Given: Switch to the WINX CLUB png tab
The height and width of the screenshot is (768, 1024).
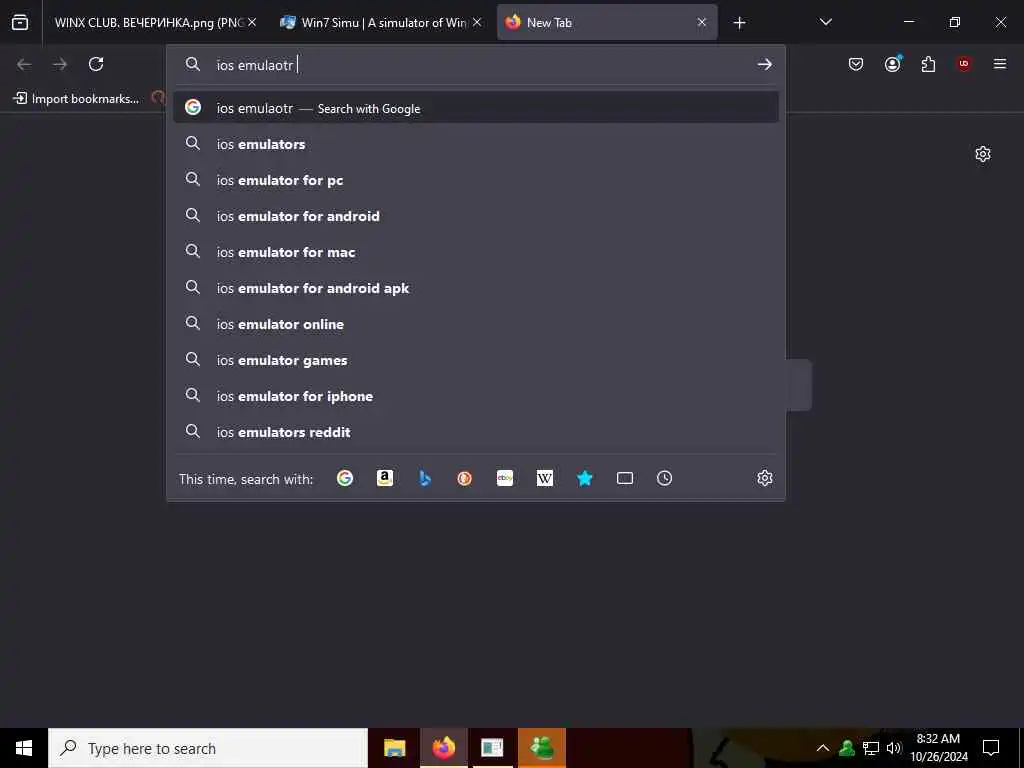Looking at the screenshot, I should [x=155, y=22].
